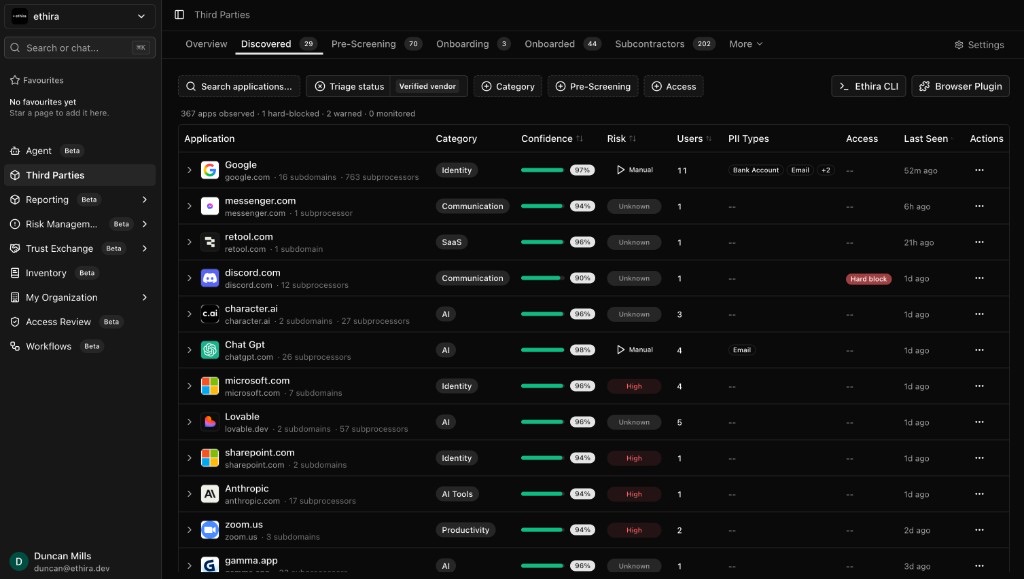Open actions menu for retool.com row
Viewport: 1024px width, 579px height.
coord(979,242)
